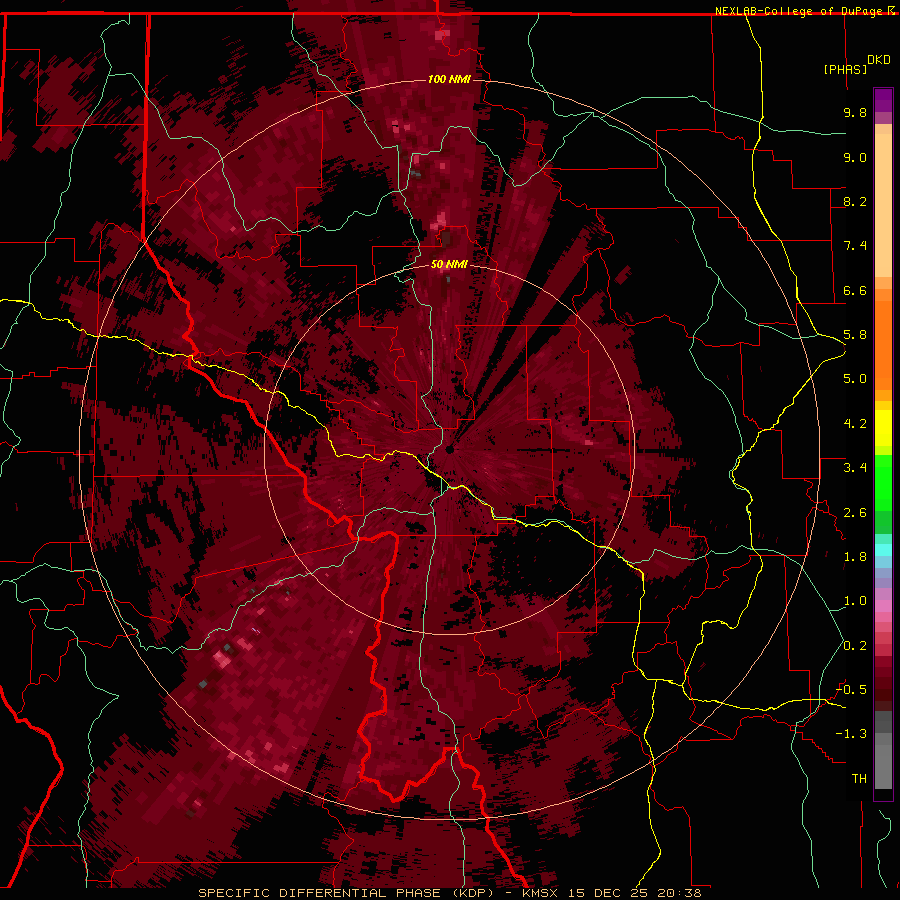Click the radar site center dot

tap(450, 450)
